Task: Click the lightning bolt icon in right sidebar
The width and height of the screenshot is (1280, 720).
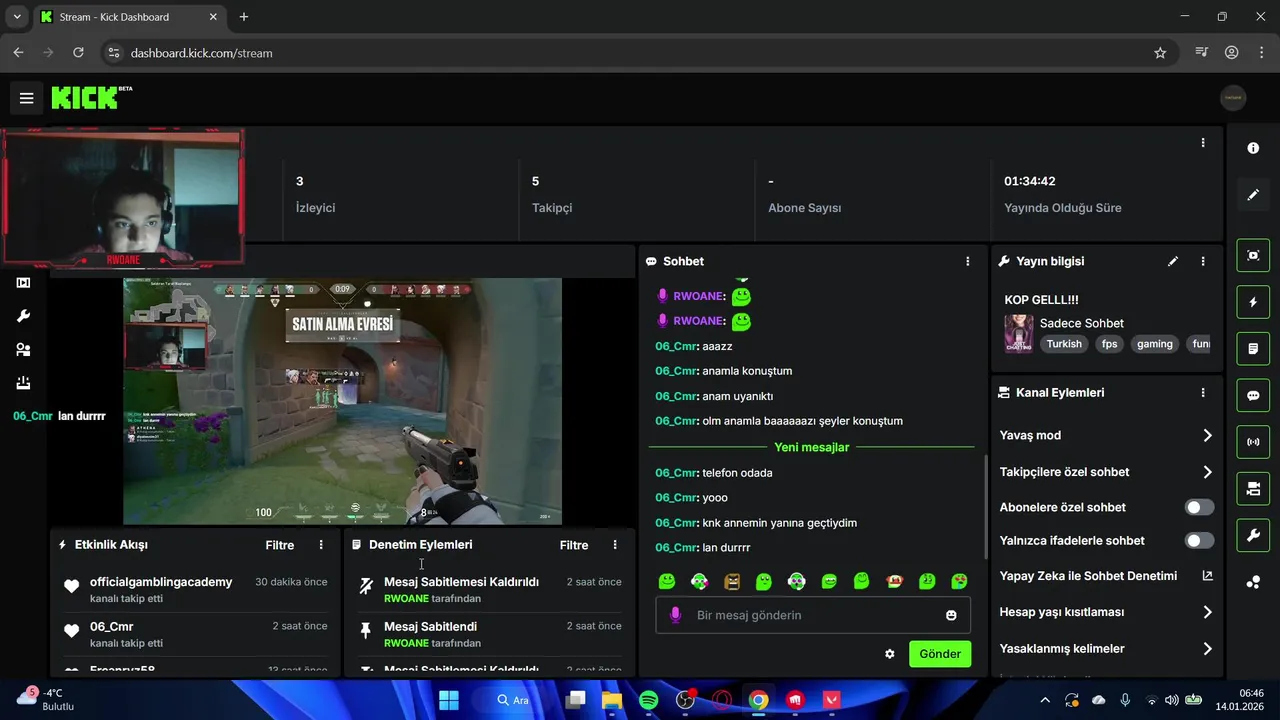Action: (1253, 302)
